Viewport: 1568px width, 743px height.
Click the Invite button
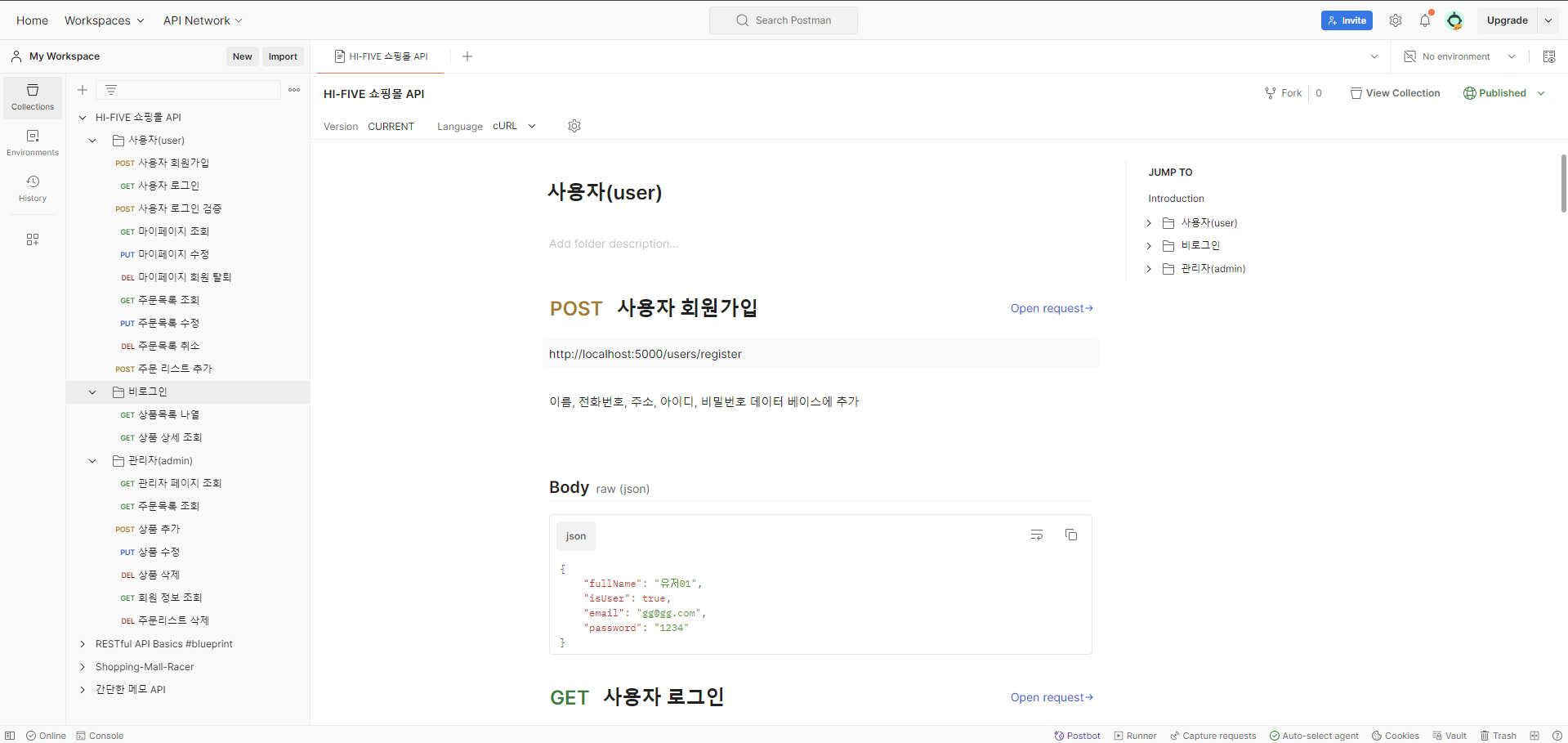(1347, 20)
